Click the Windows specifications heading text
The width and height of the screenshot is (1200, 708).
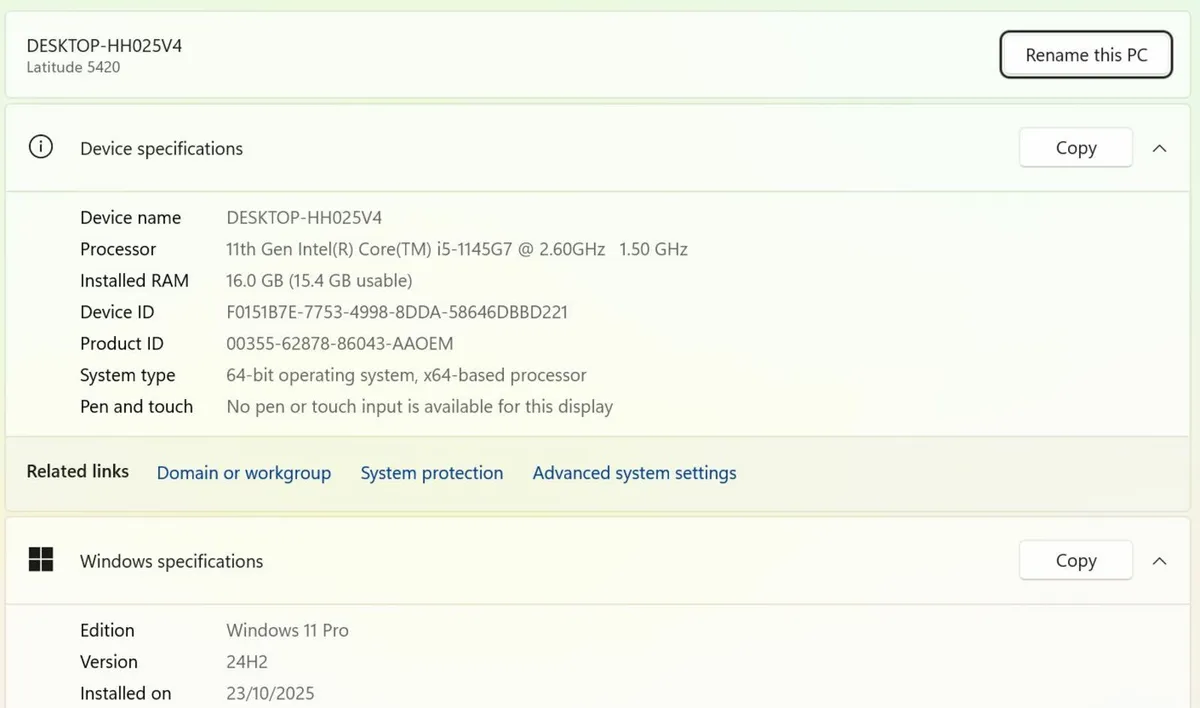pos(171,561)
